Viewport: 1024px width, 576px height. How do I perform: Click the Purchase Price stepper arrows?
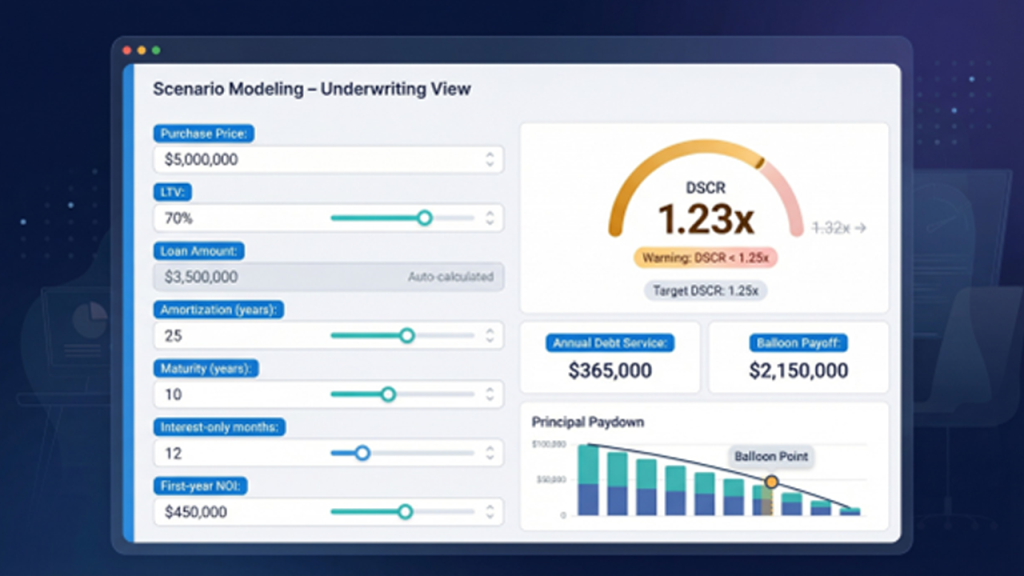(489, 159)
